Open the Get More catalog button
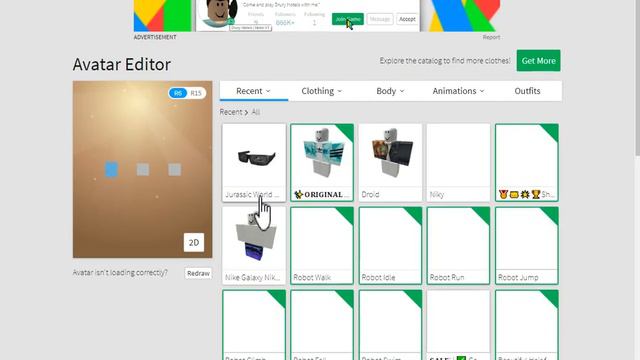 pyautogui.click(x=538, y=61)
